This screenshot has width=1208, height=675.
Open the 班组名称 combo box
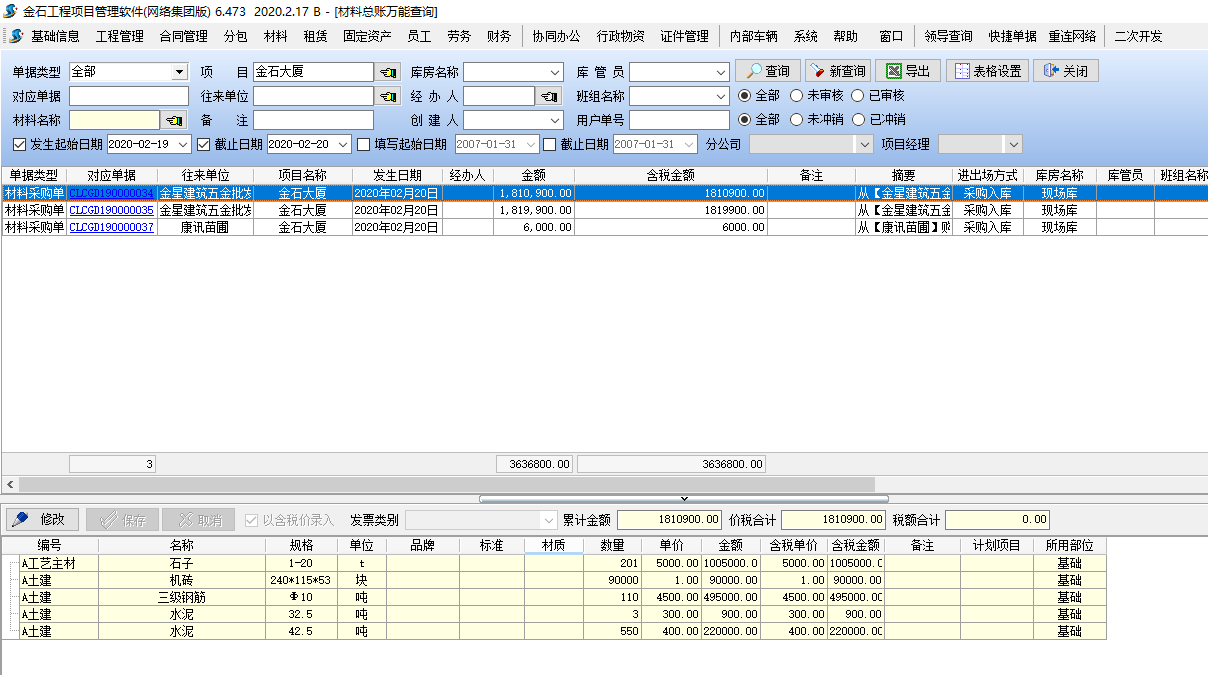tap(721, 96)
